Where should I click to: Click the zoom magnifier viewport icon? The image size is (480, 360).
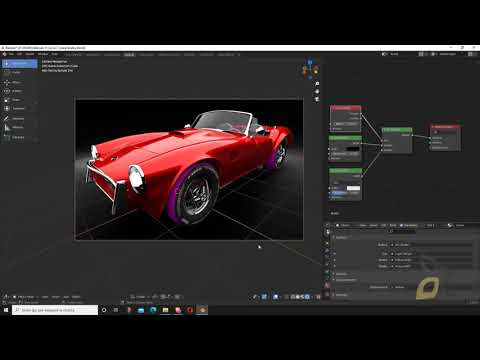point(317,84)
